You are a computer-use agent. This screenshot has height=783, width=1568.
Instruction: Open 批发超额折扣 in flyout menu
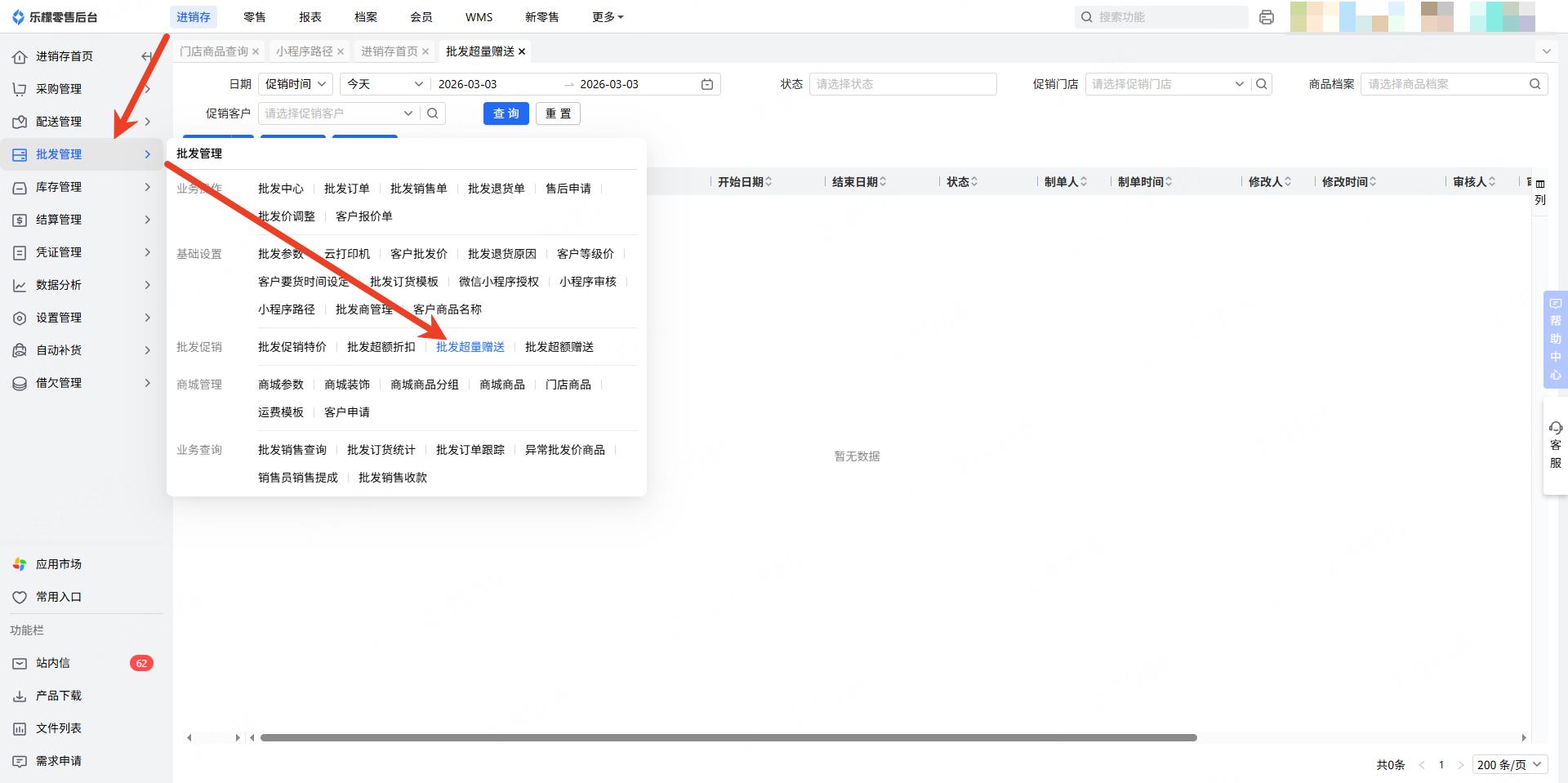point(381,347)
